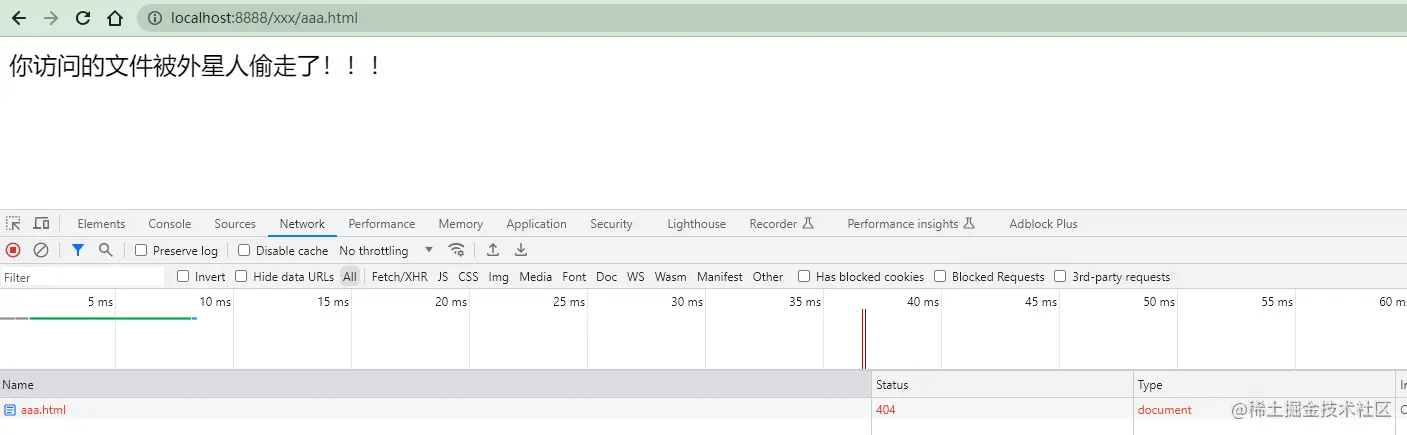
Task: Stop recording network log
Action: click(x=13, y=250)
